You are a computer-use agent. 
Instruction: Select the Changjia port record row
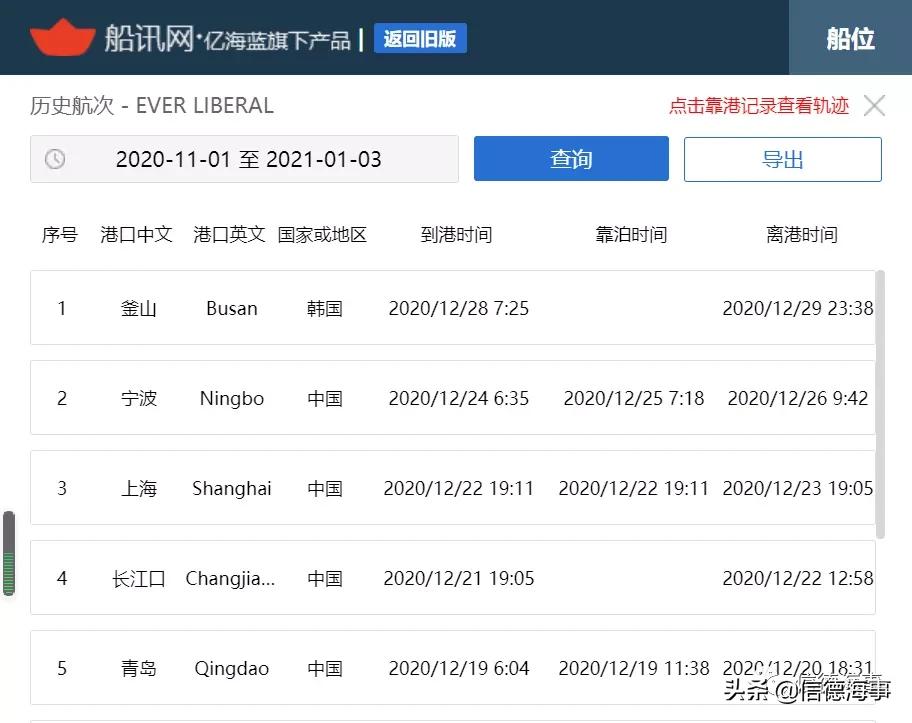[x=456, y=578]
